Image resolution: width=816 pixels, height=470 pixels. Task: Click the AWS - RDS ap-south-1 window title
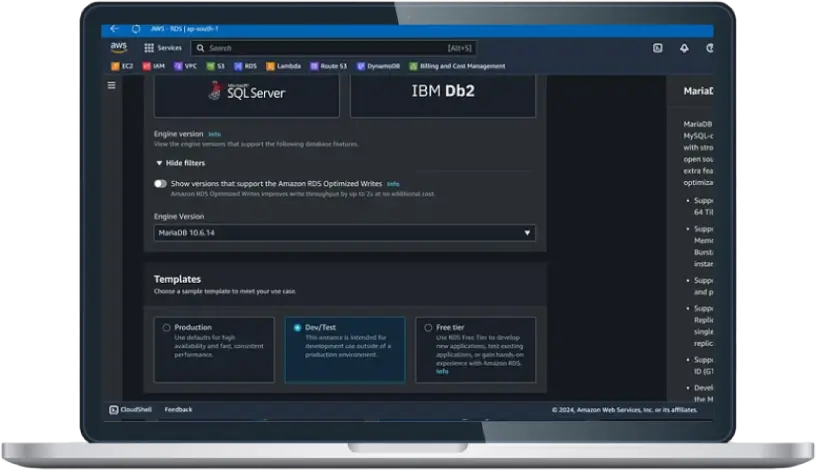point(184,29)
